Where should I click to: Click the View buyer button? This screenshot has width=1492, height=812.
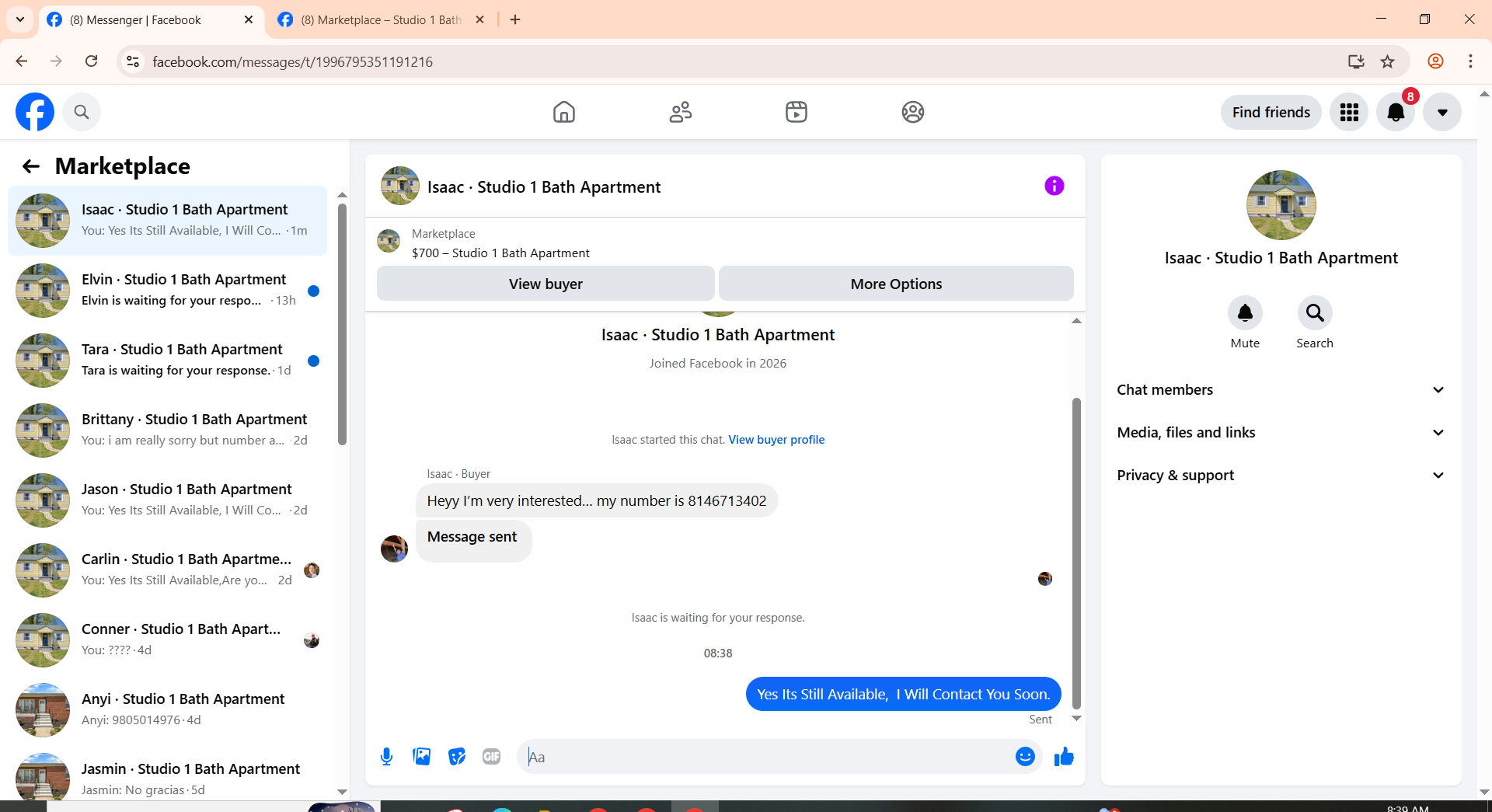coord(546,284)
